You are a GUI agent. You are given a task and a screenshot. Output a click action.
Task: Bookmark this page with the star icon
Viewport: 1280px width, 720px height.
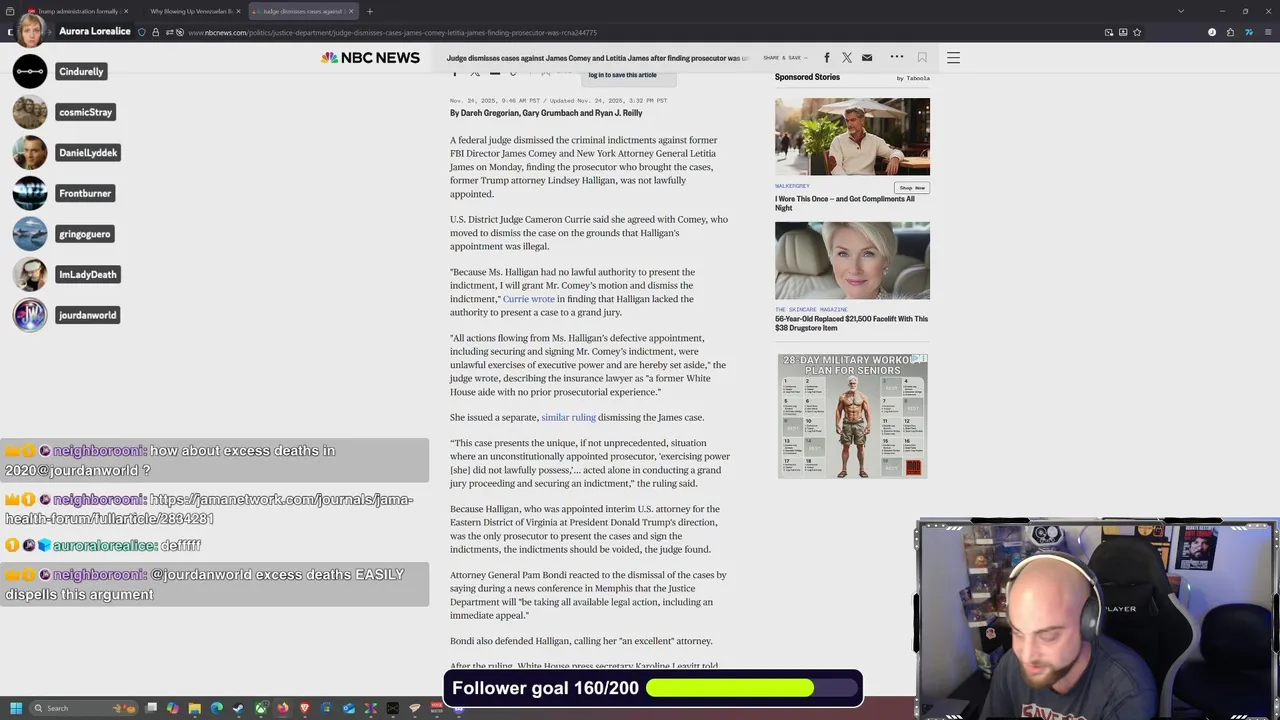[1137, 32]
